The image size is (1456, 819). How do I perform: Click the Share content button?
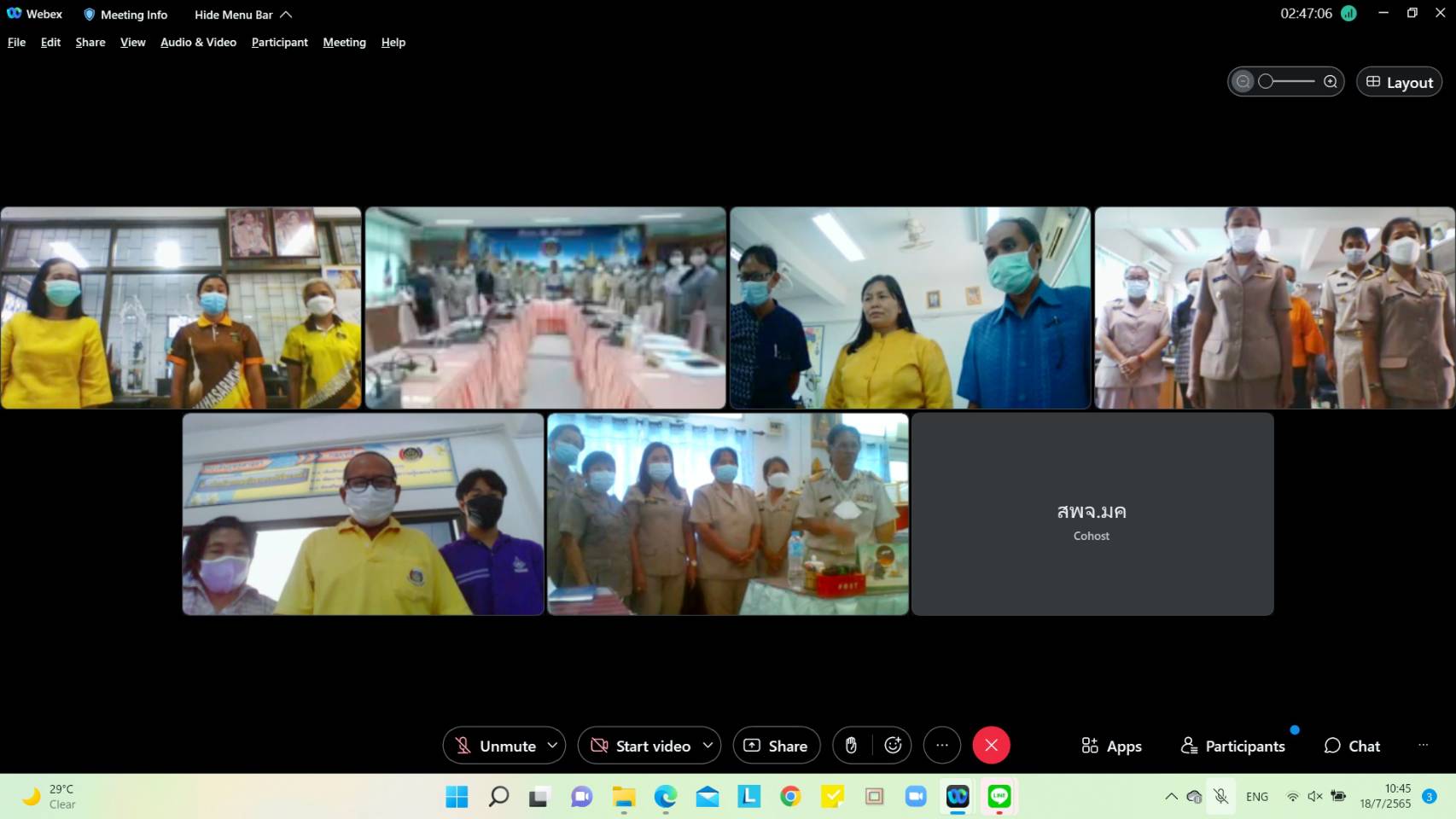[x=776, y=746]
